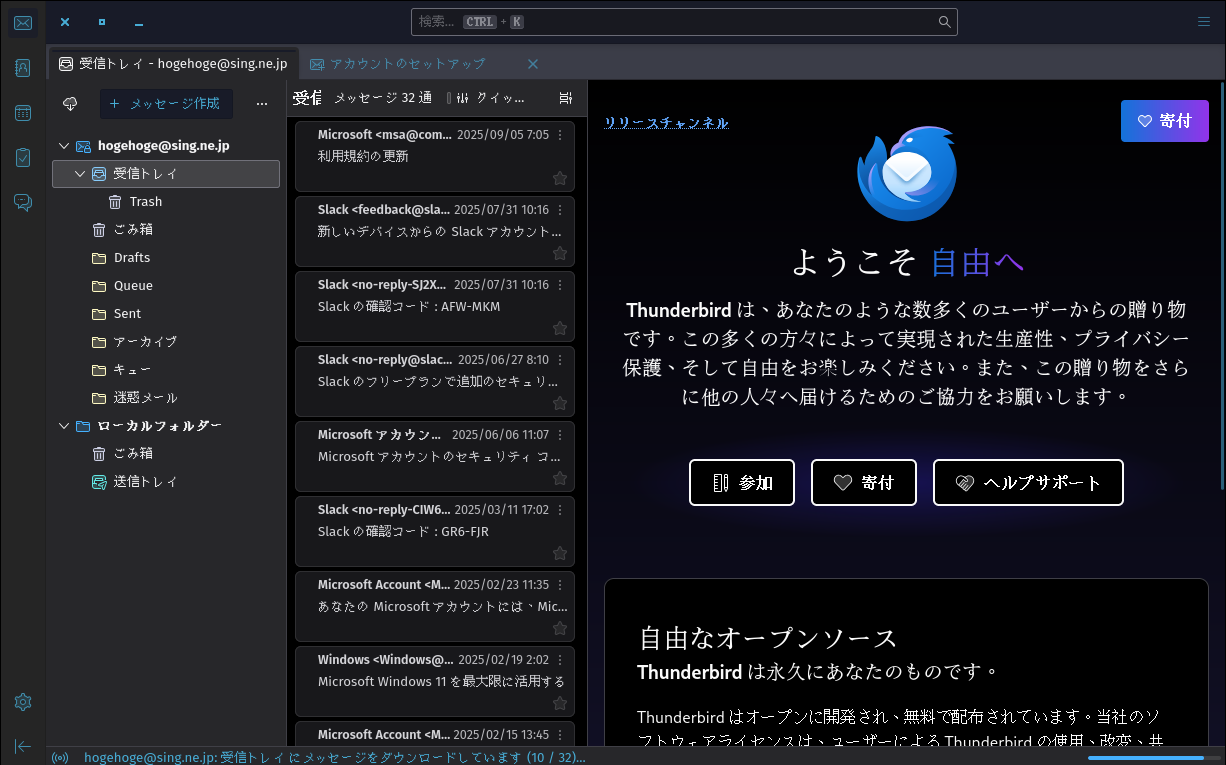Star the Slack 確認コード AFW-MKM message
Screen dimensions: 1226x765
click(560, 328)
